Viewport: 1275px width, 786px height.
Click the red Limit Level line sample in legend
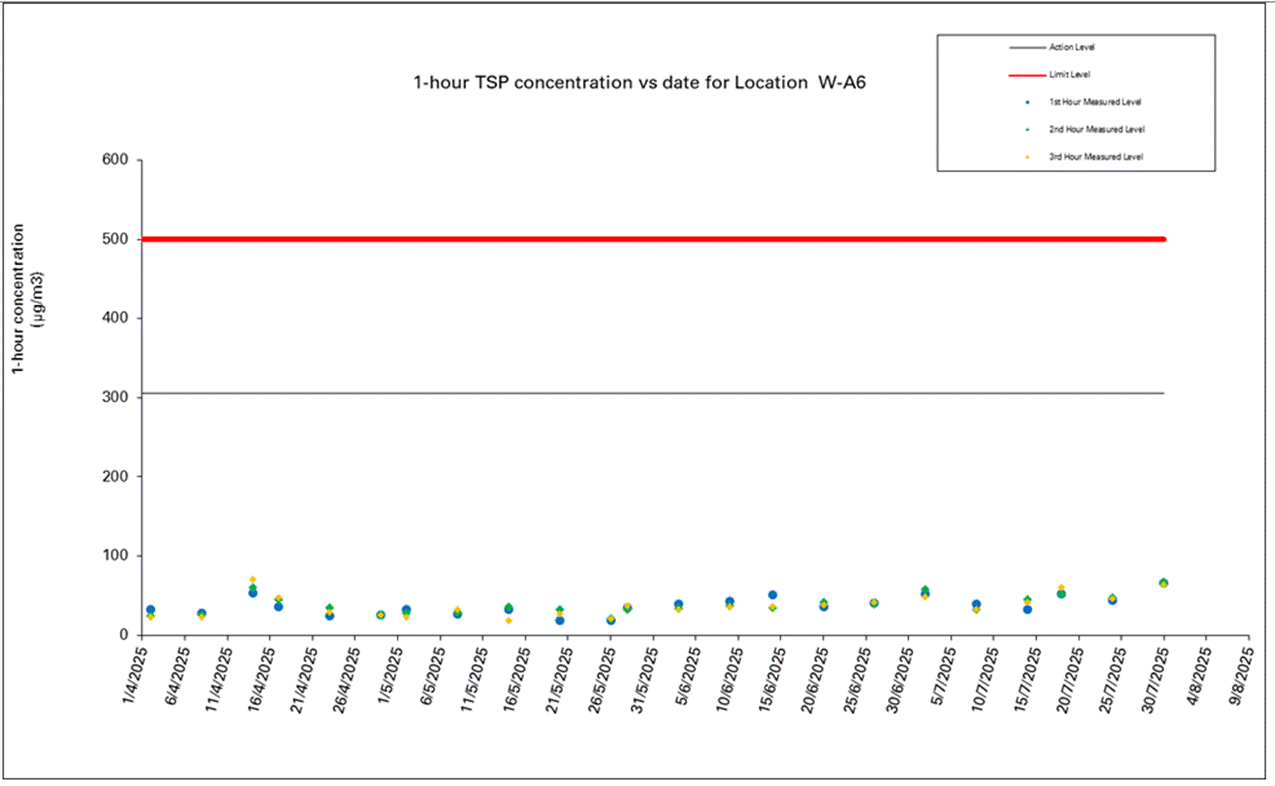[x=1028, y=75]
